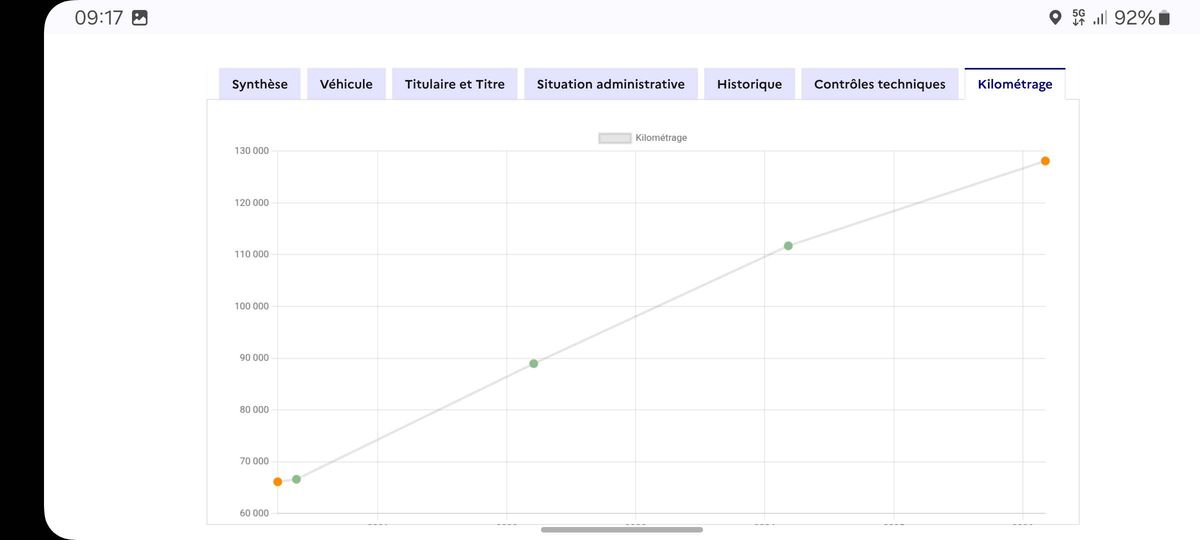
Task: Go to the Historique tab
Action: pos(750,84)
